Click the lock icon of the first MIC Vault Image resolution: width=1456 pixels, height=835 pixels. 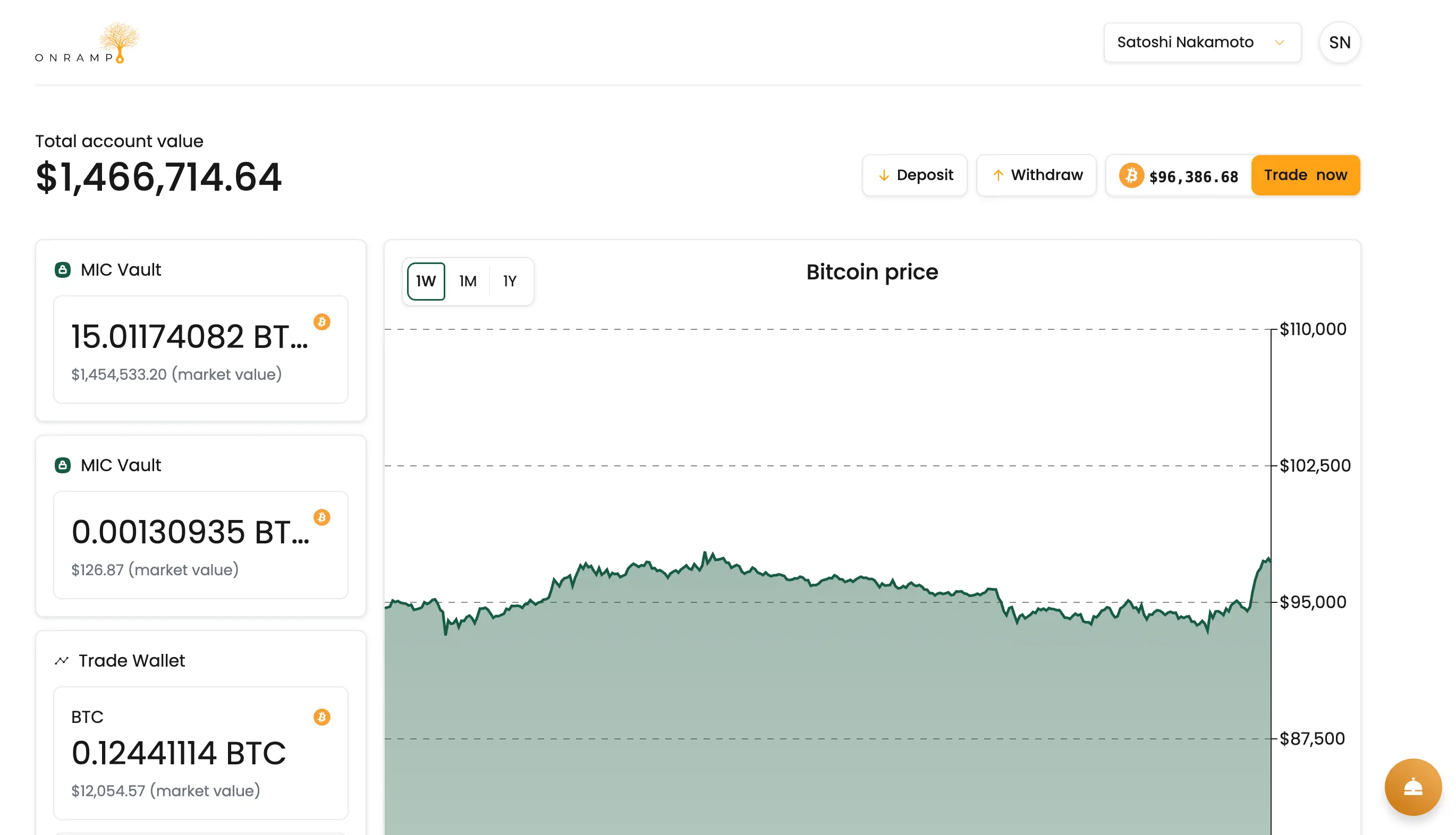click(63, 269)
